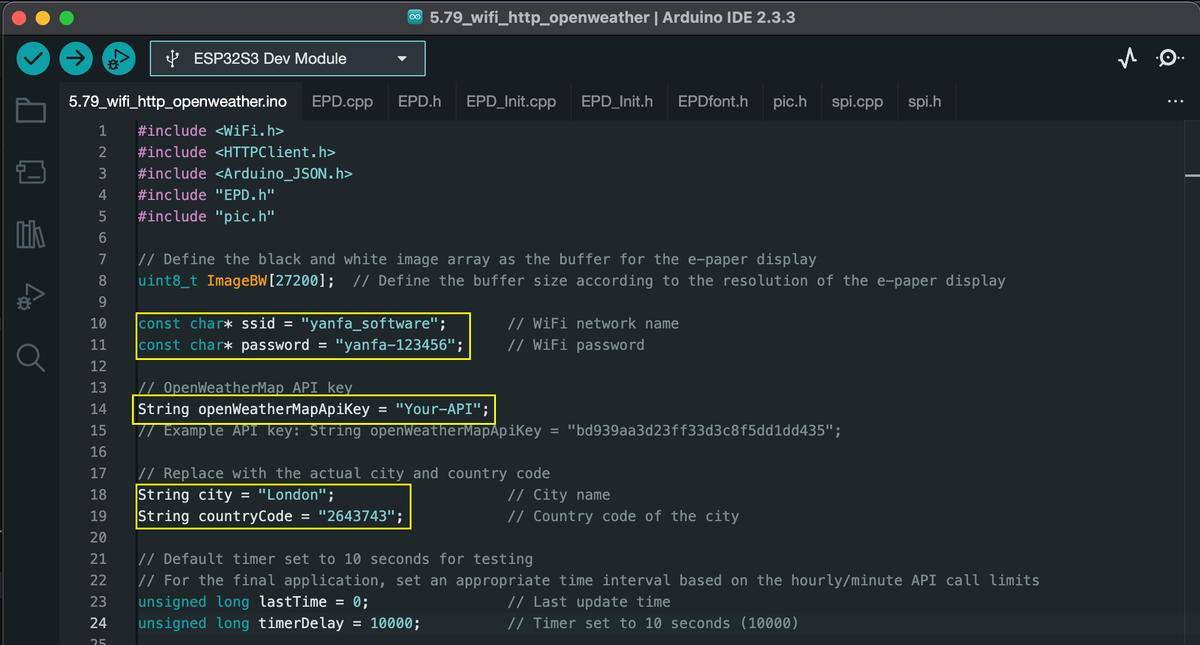Click line number 24 in the gutter
The image size is (1200, 645).
tap(97, 623)
